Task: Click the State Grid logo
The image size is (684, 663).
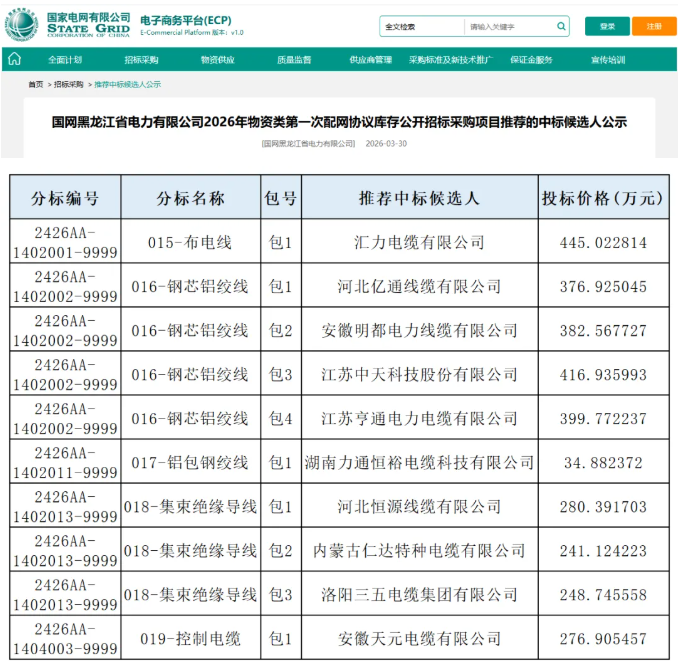Action: click(x=68, y=25)
